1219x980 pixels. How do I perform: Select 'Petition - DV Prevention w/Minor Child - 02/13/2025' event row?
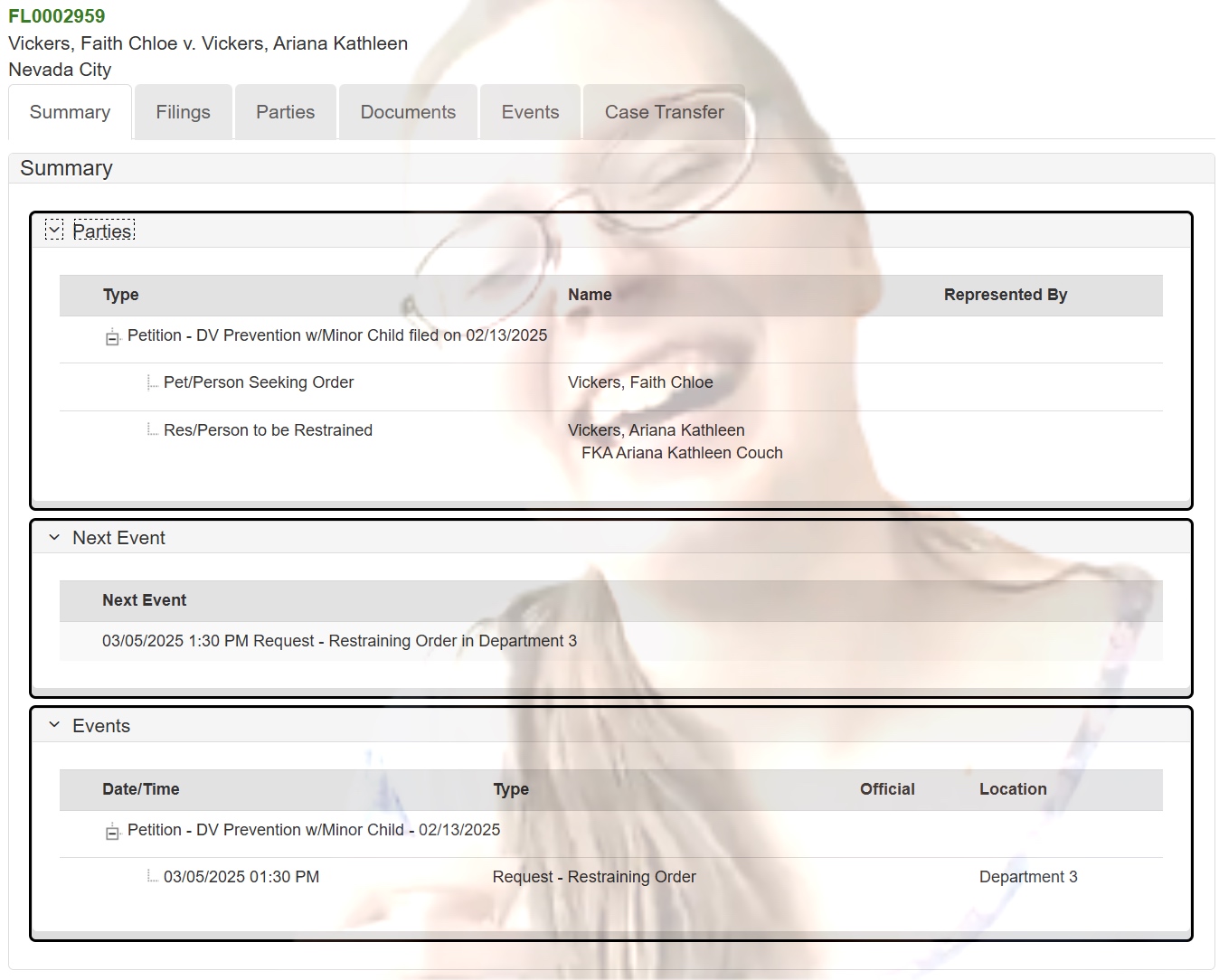[611, 834]
